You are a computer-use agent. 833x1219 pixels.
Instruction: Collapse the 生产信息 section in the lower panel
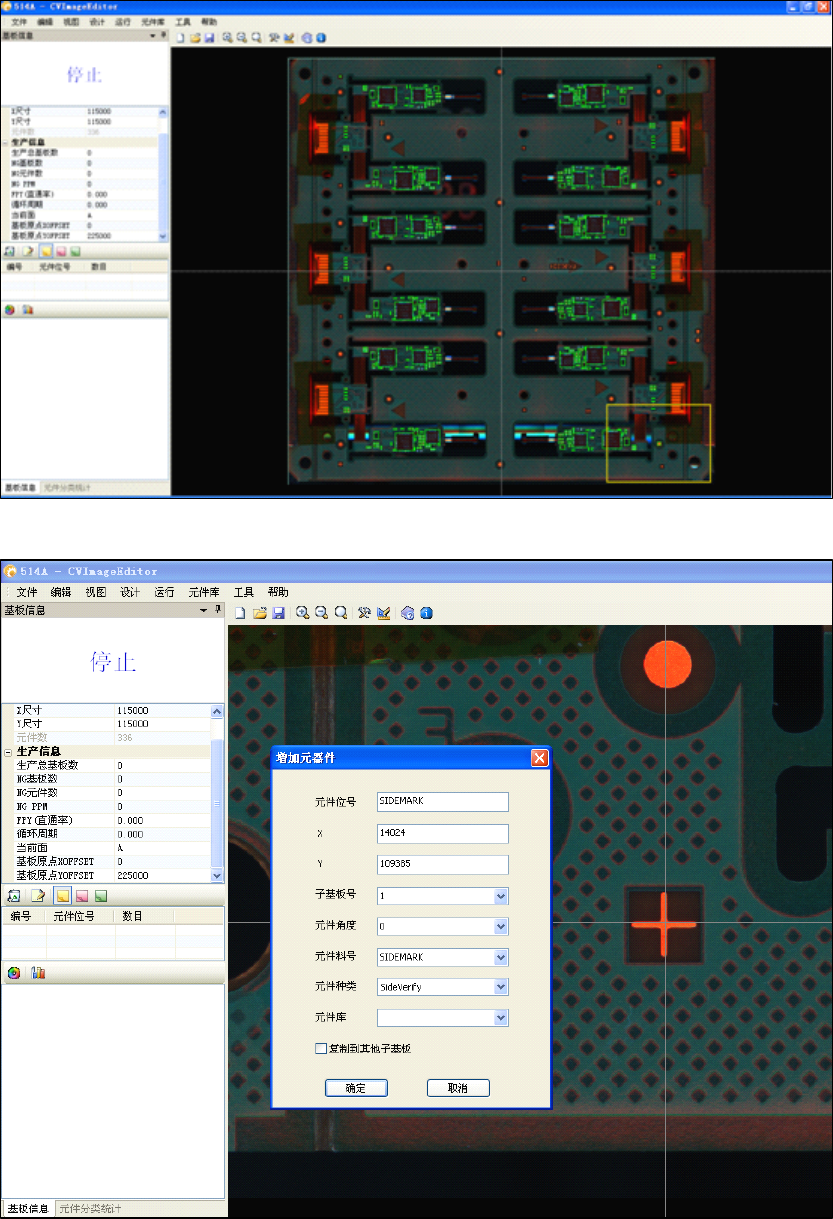(8, 752)
